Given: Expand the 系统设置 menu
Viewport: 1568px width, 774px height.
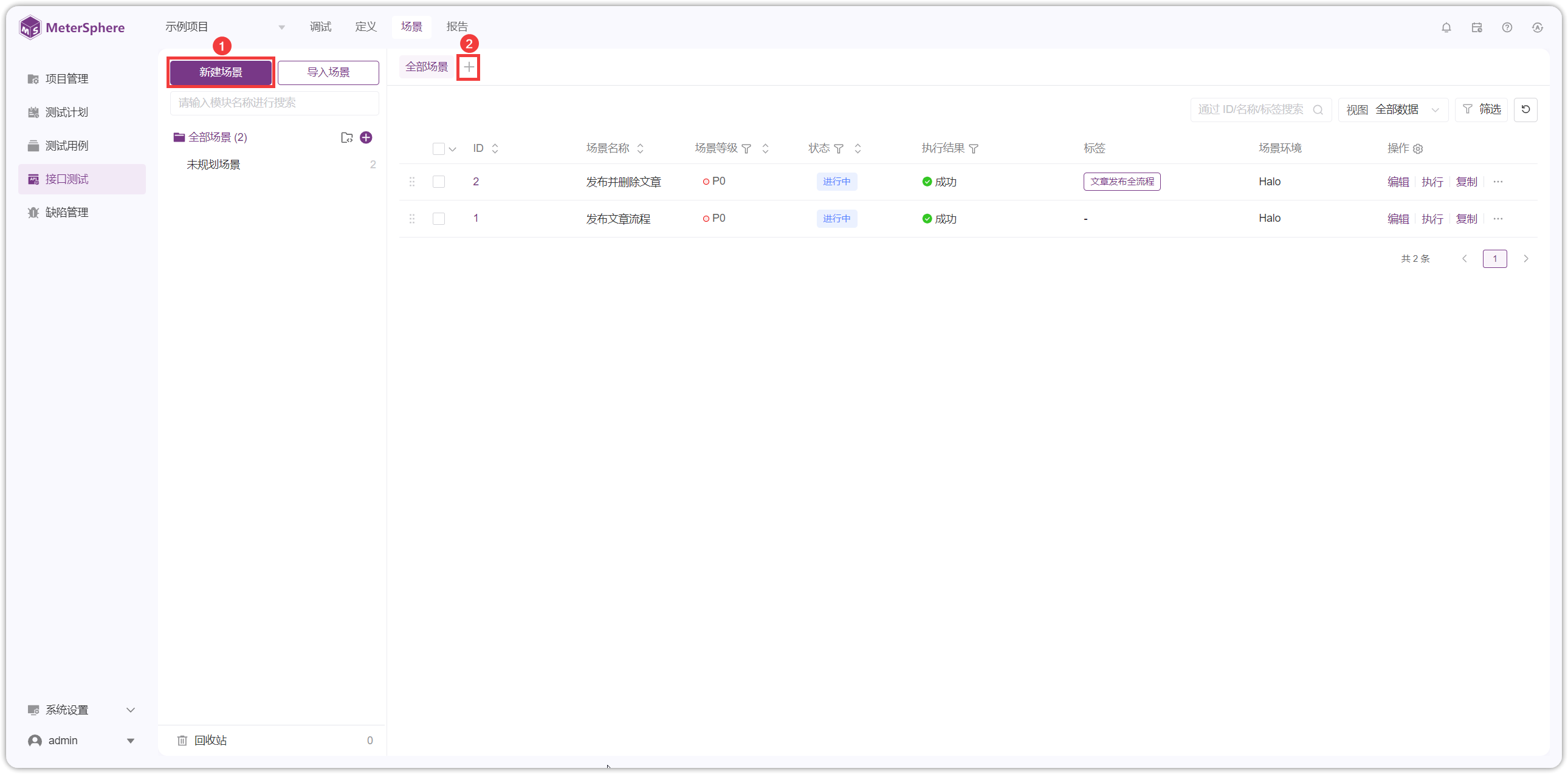Looking at the screenshot, I should [81, 710].
